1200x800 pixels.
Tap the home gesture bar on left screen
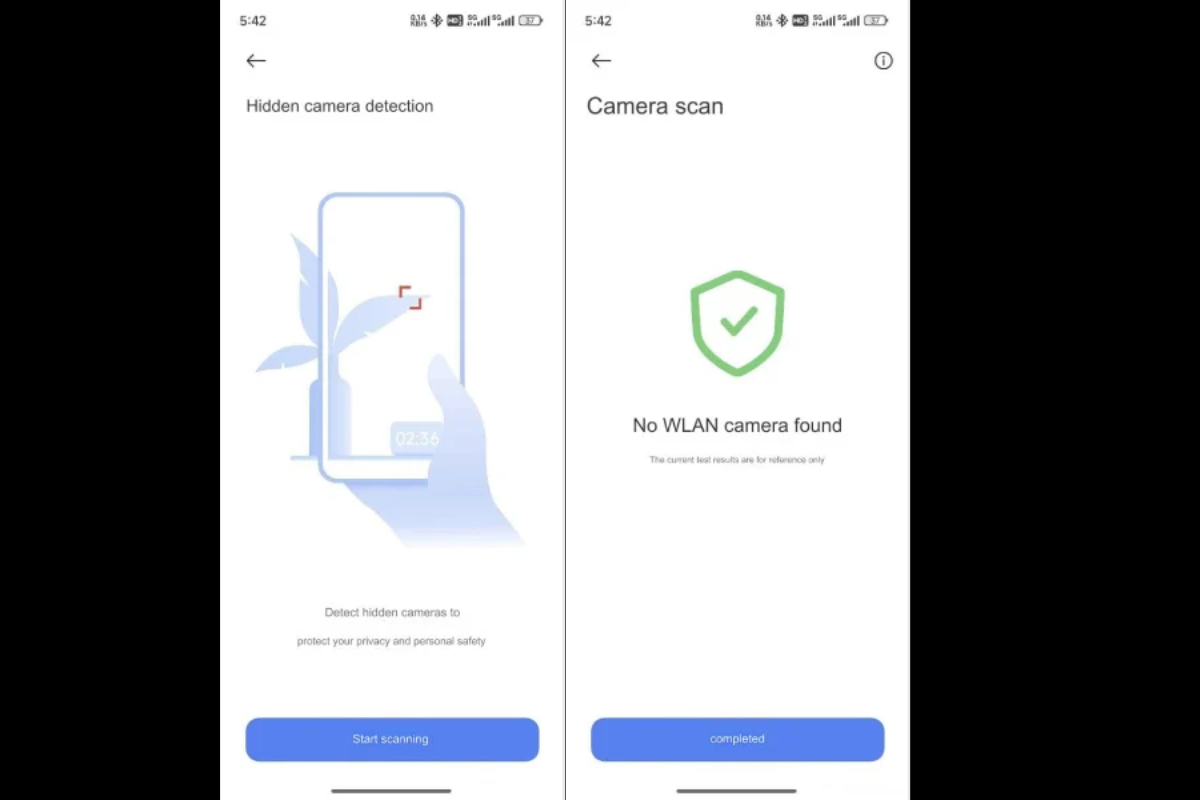(x=392, y=791)
